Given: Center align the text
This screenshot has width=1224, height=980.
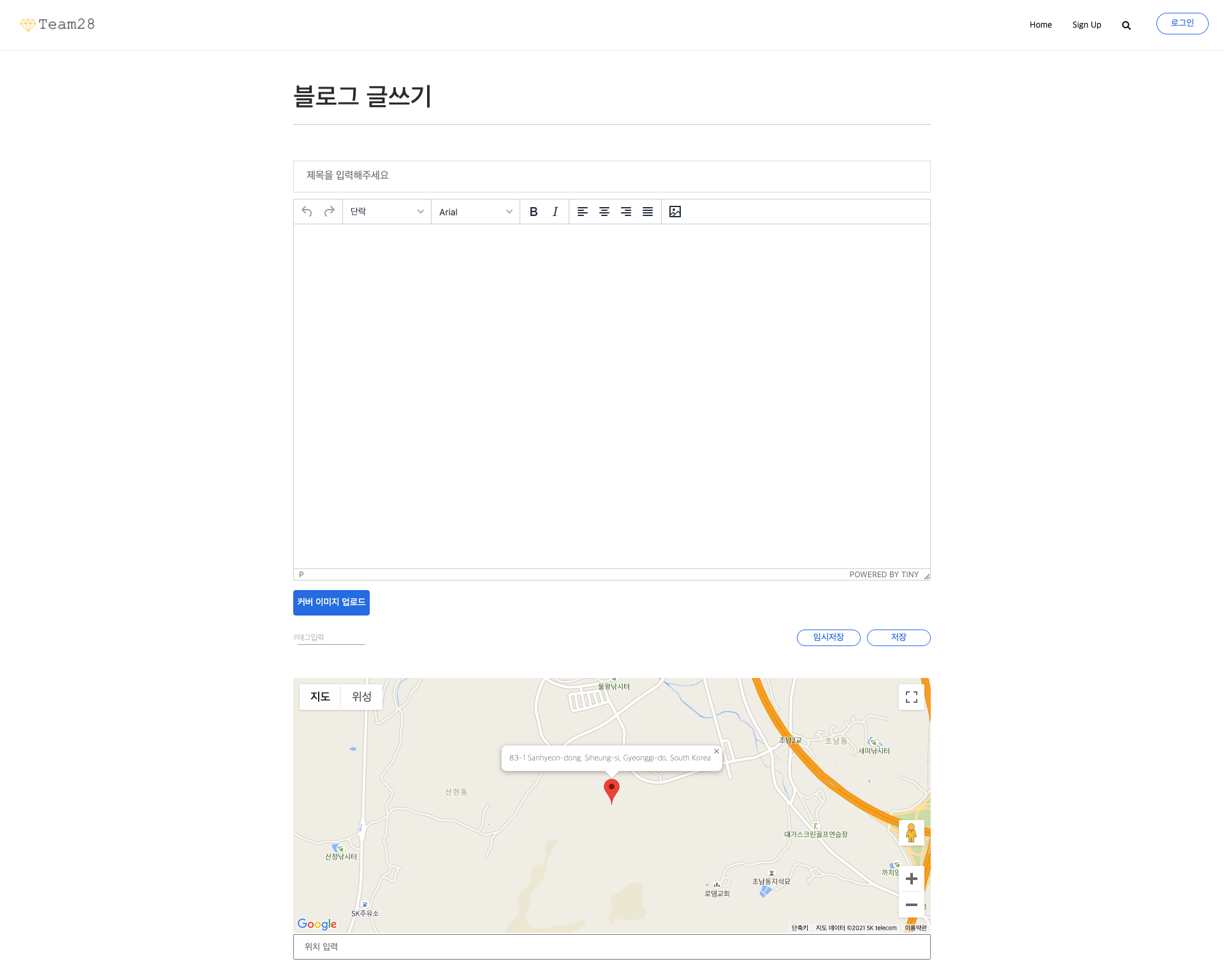Looking at the screenshot, I should (604, 212).
